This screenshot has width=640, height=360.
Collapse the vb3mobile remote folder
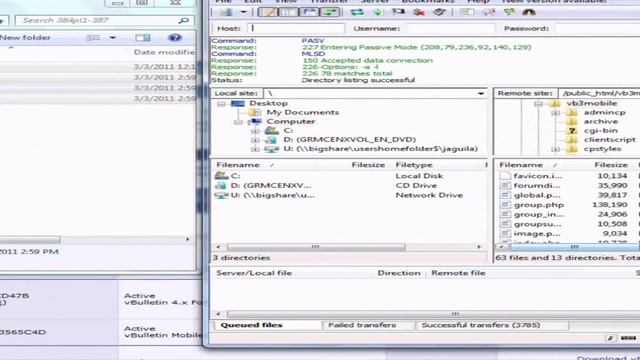pos(538,104)
